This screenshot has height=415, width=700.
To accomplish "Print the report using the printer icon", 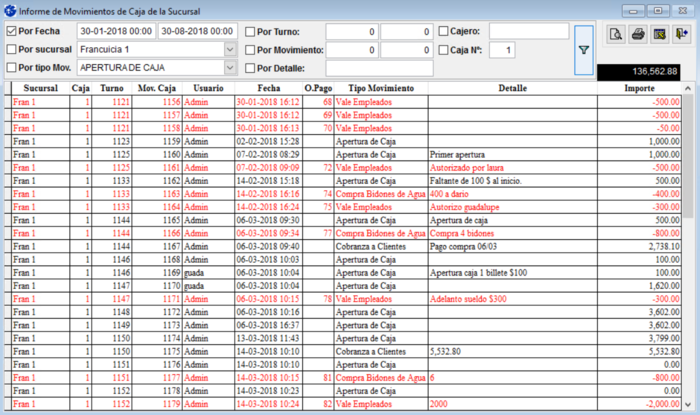I will click(637, 35).
